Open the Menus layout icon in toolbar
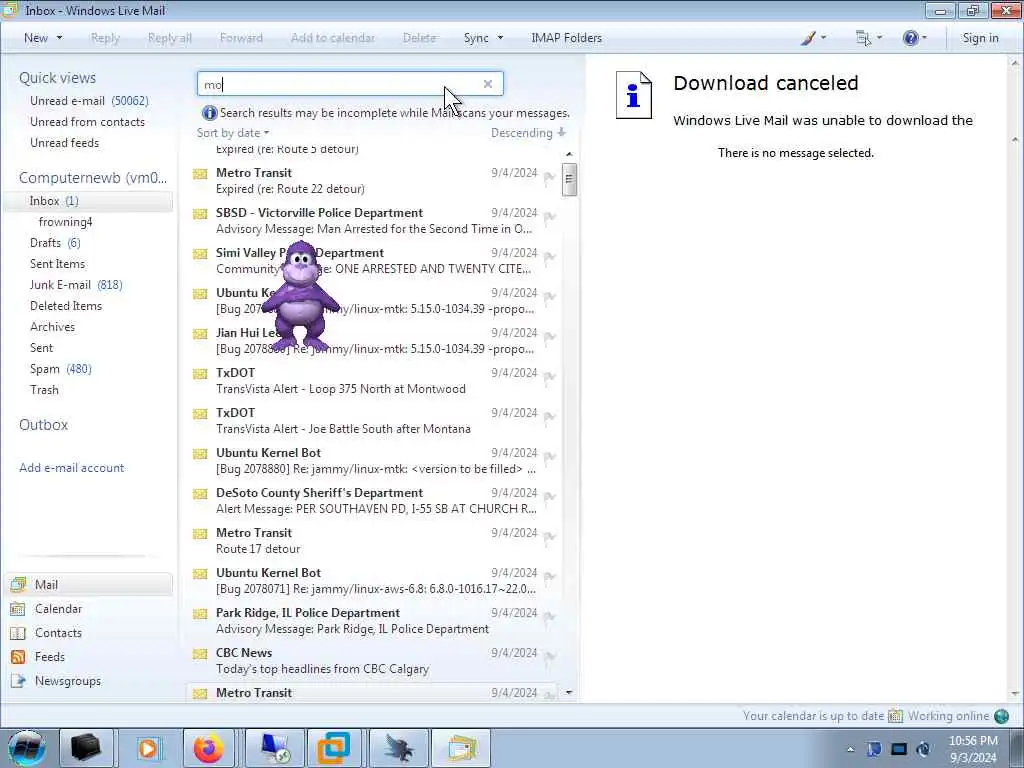The height and width of the screenshot is (768, 1024). click(869, 38)
